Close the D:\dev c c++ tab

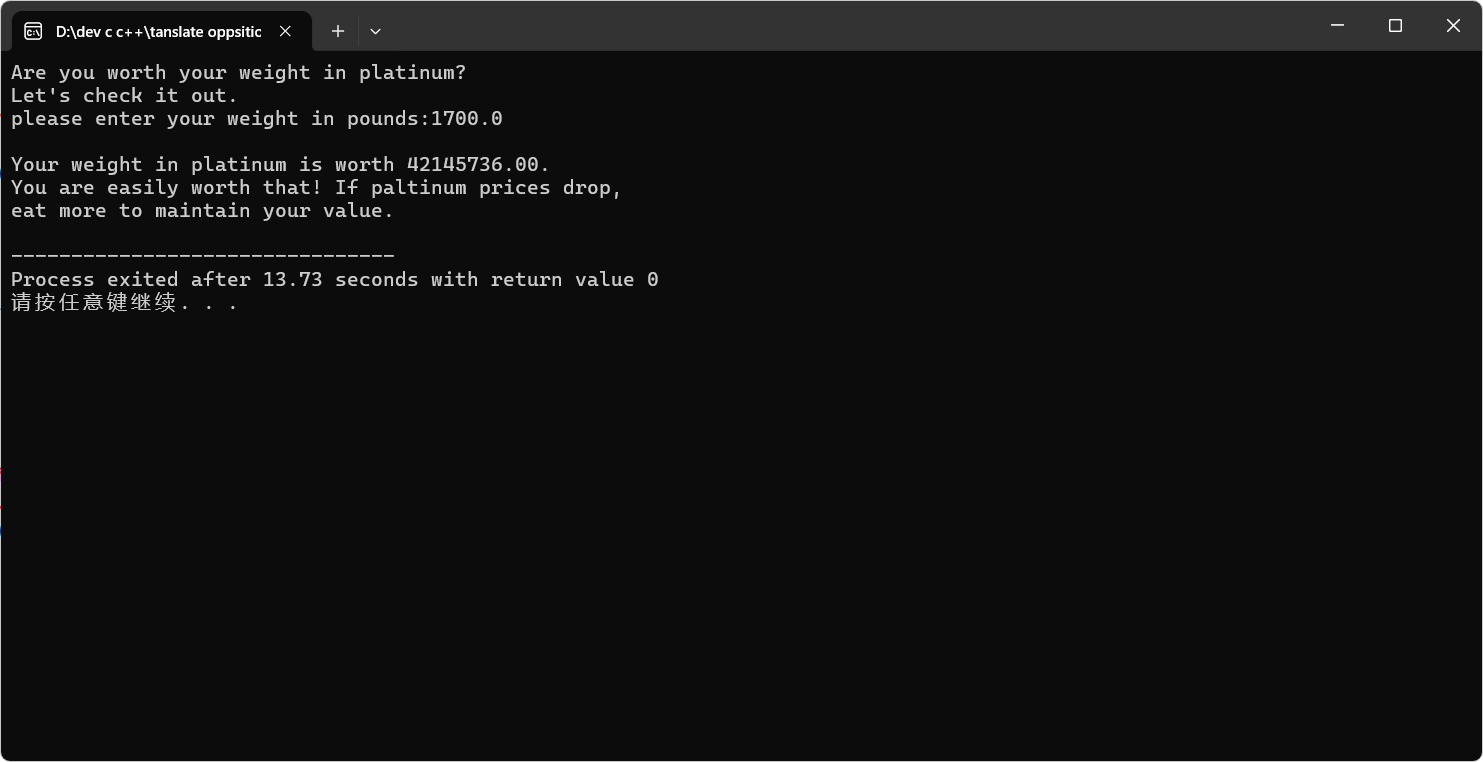point(285,31)
